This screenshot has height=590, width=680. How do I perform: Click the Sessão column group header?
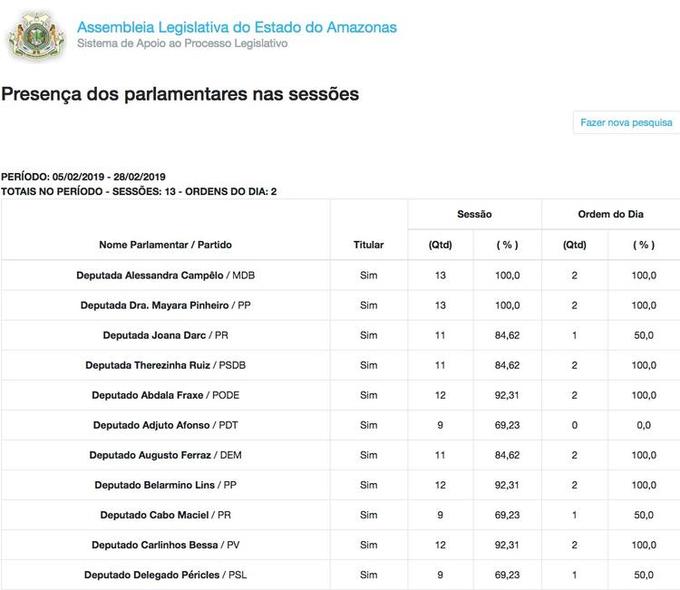pyautogui.click(x=474, y=215)
